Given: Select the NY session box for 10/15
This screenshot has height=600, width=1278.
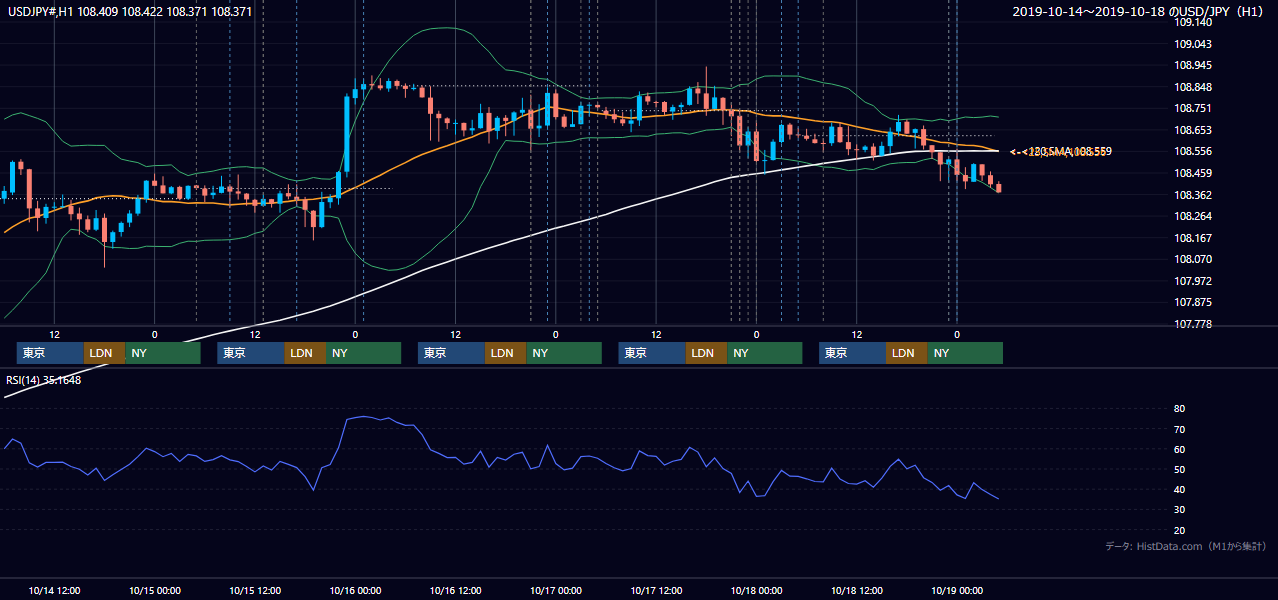Looking at the screenshot, I should coord(364,353).
